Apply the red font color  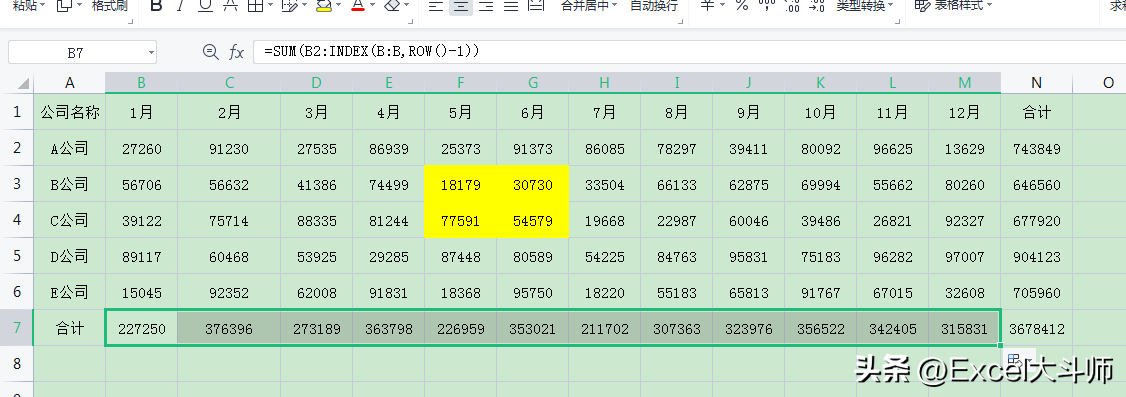point(358,6)
